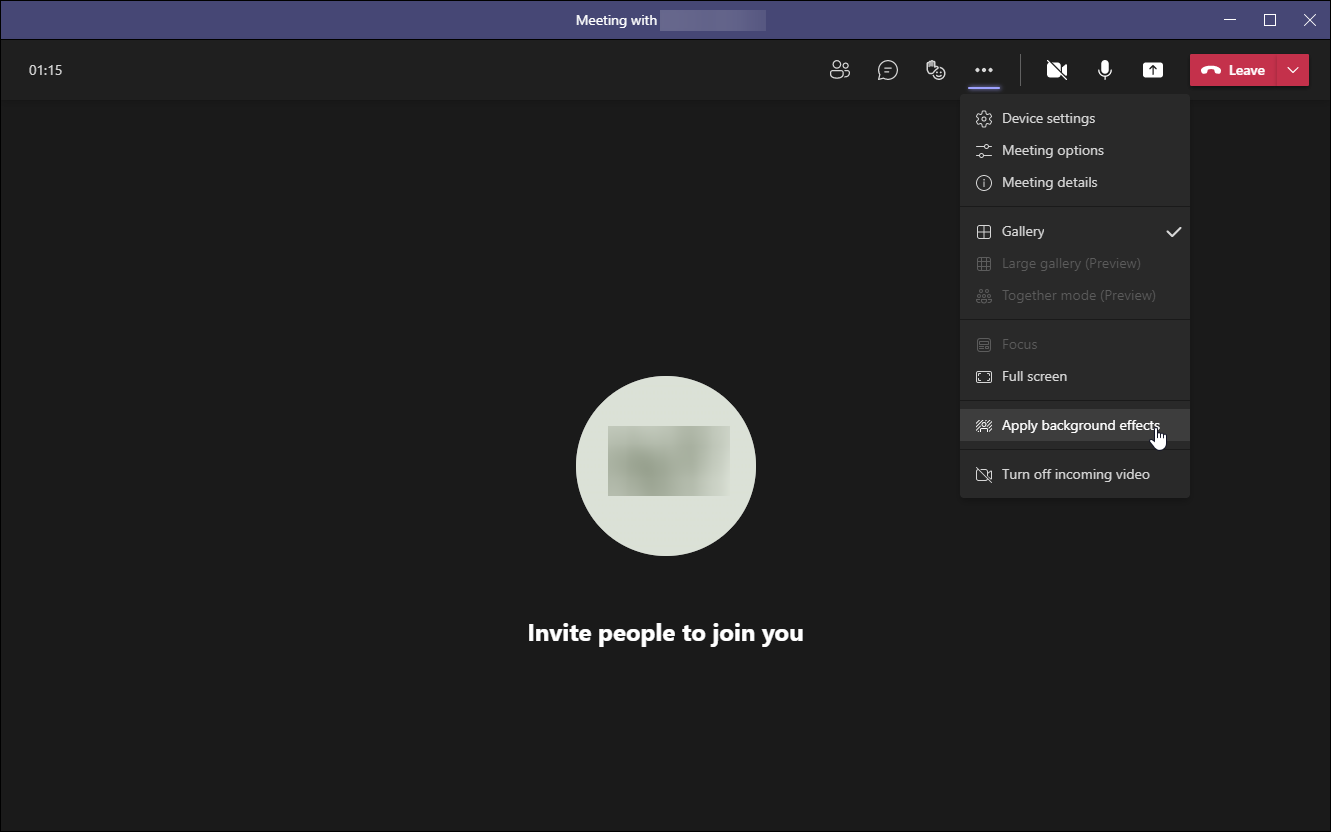Screen dimensions: 1331x832
Task: Toggle off incoming video
Action: (1074, 473)
